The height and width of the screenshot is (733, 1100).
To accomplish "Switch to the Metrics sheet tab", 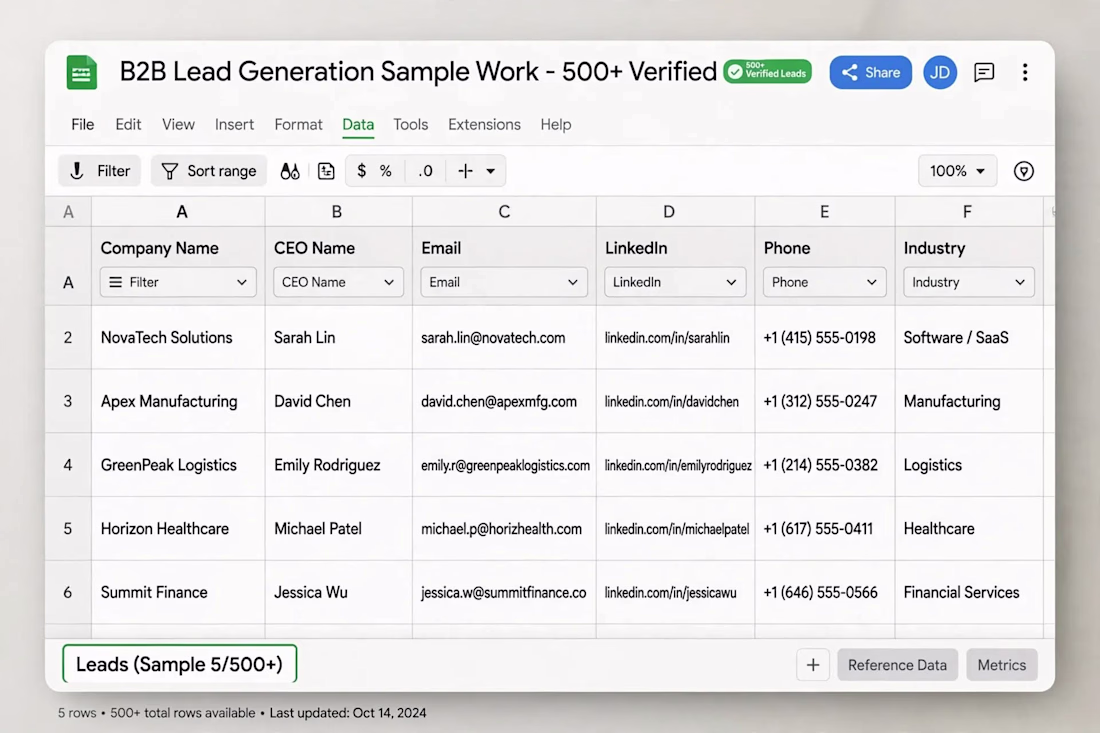I will point(1002,665).
